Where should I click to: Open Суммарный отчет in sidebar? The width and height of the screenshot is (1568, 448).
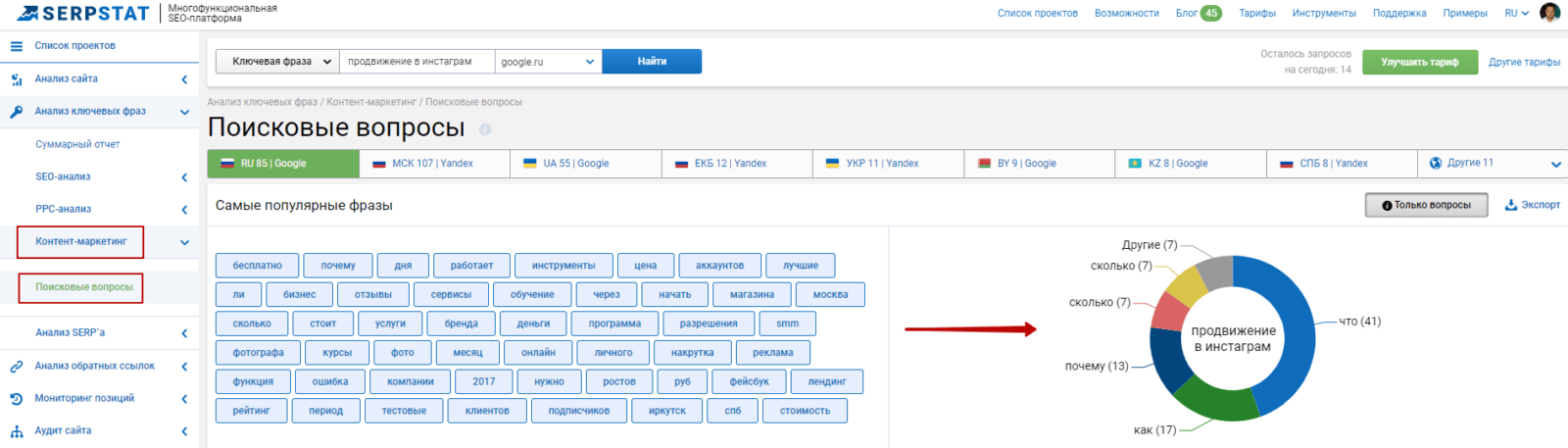click(x=77, y=144)
